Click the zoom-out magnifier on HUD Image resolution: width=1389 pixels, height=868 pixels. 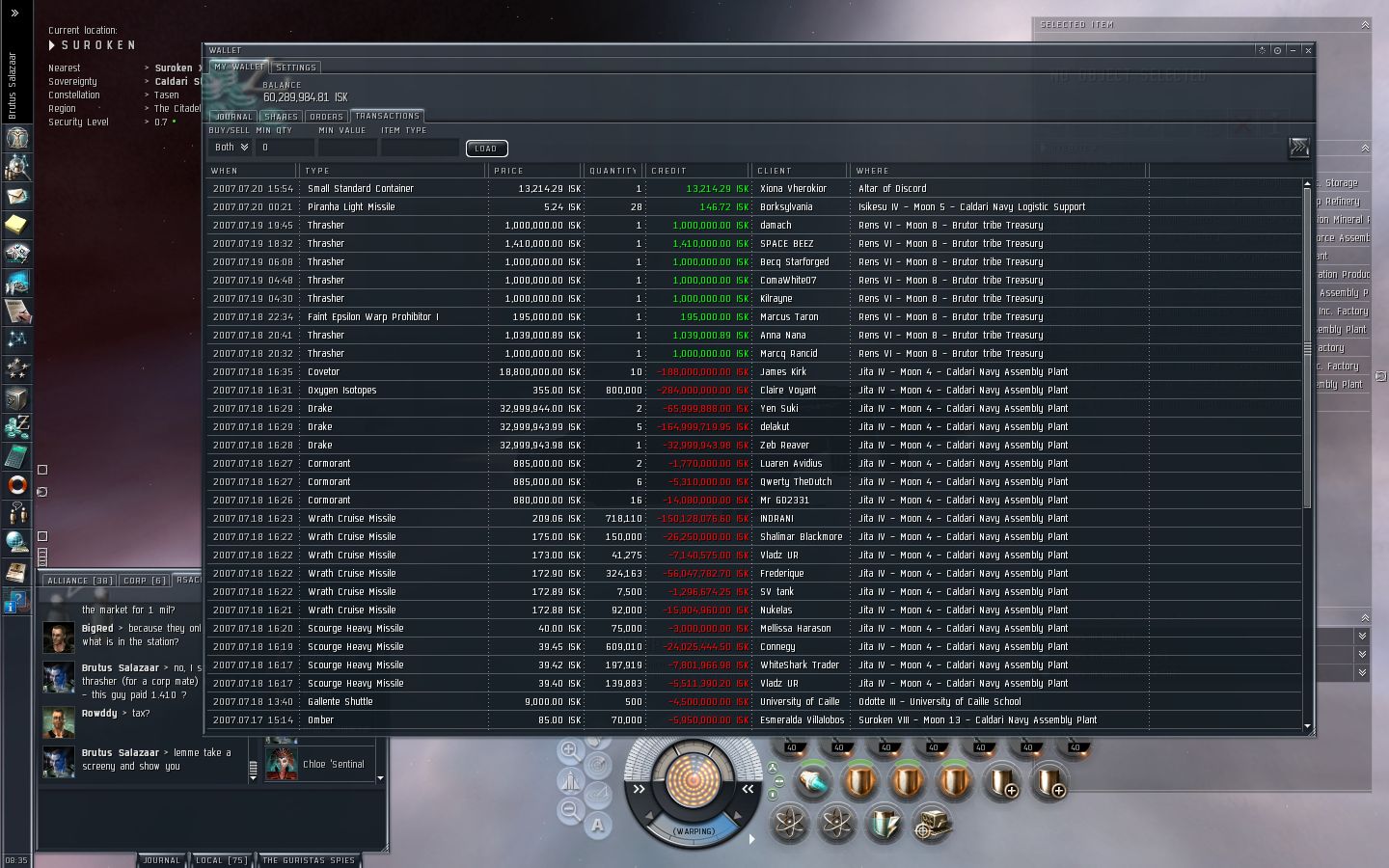[570, 810]
